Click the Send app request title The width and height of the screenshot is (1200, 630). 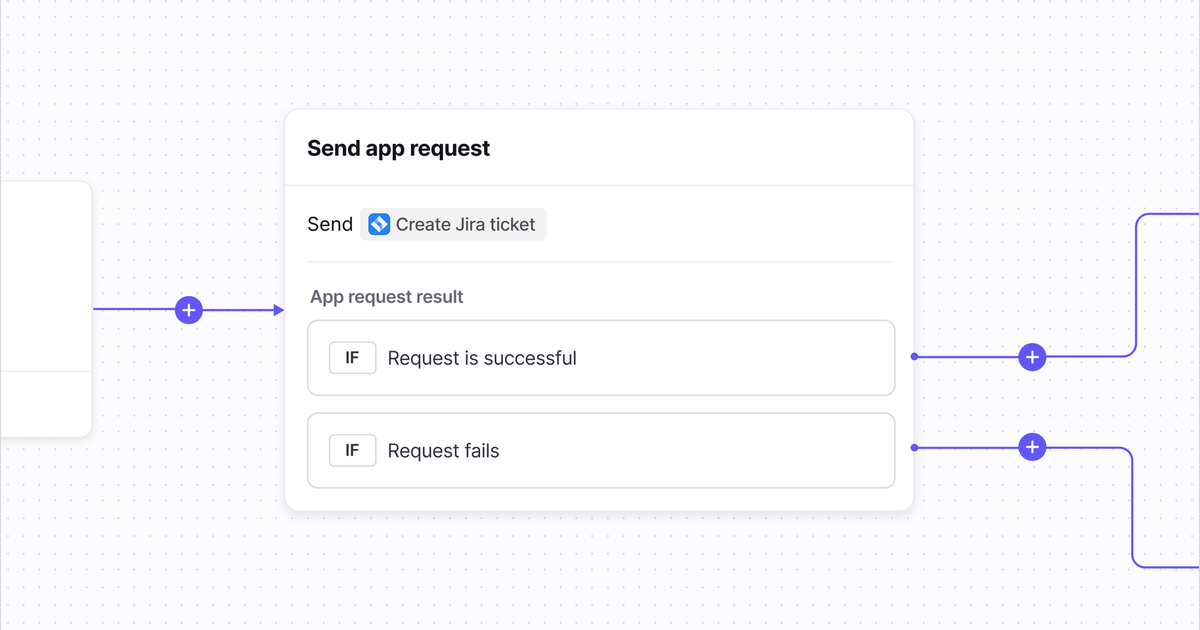[x=398, y=148]
